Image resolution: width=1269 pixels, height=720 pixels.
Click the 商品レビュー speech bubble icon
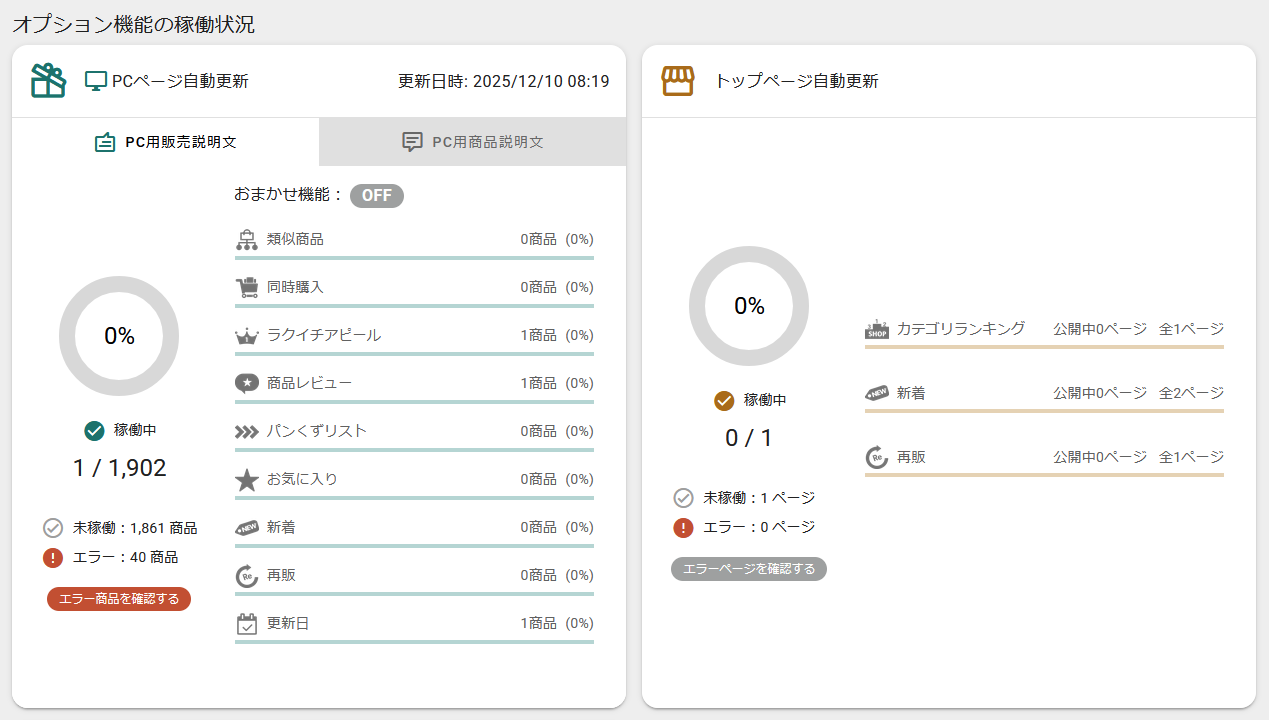click(x=247, y=383)
